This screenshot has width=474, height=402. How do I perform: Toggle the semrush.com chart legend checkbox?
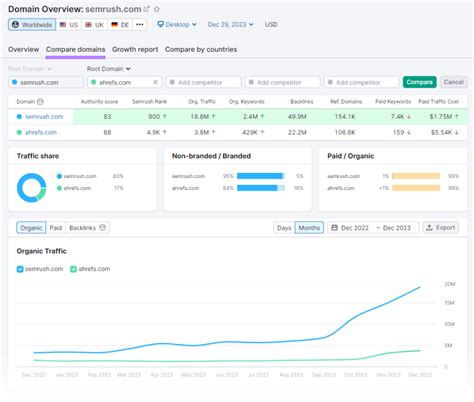coord(20,269)
